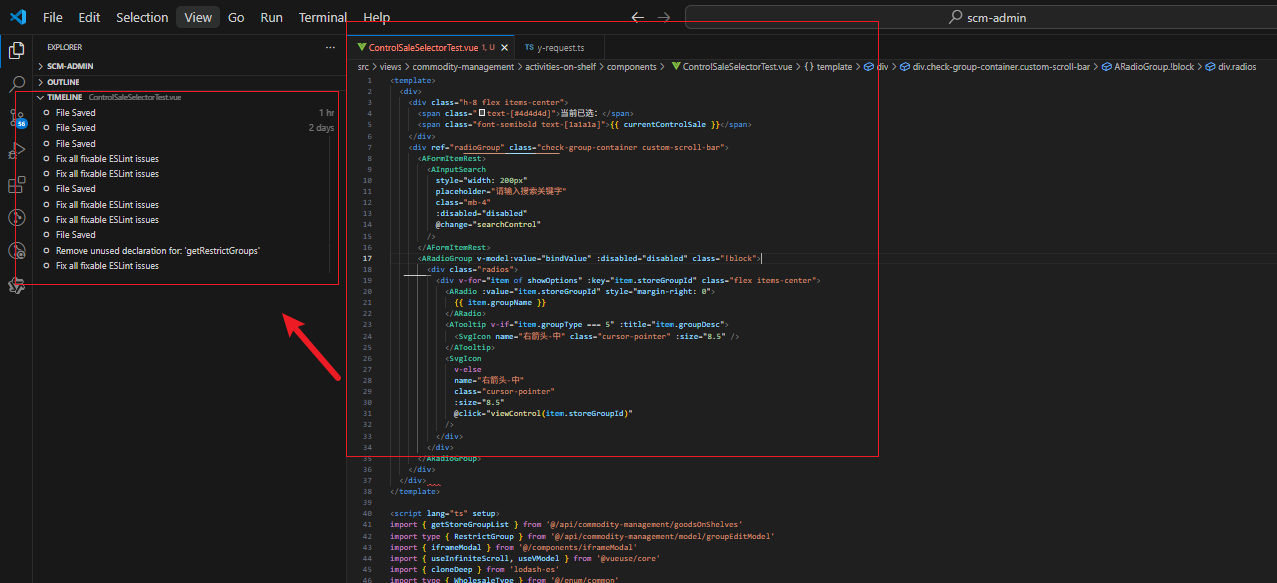Click the div.radios breadcrumb
The image size is (1277, 583).
click(x=1230, y=67)
